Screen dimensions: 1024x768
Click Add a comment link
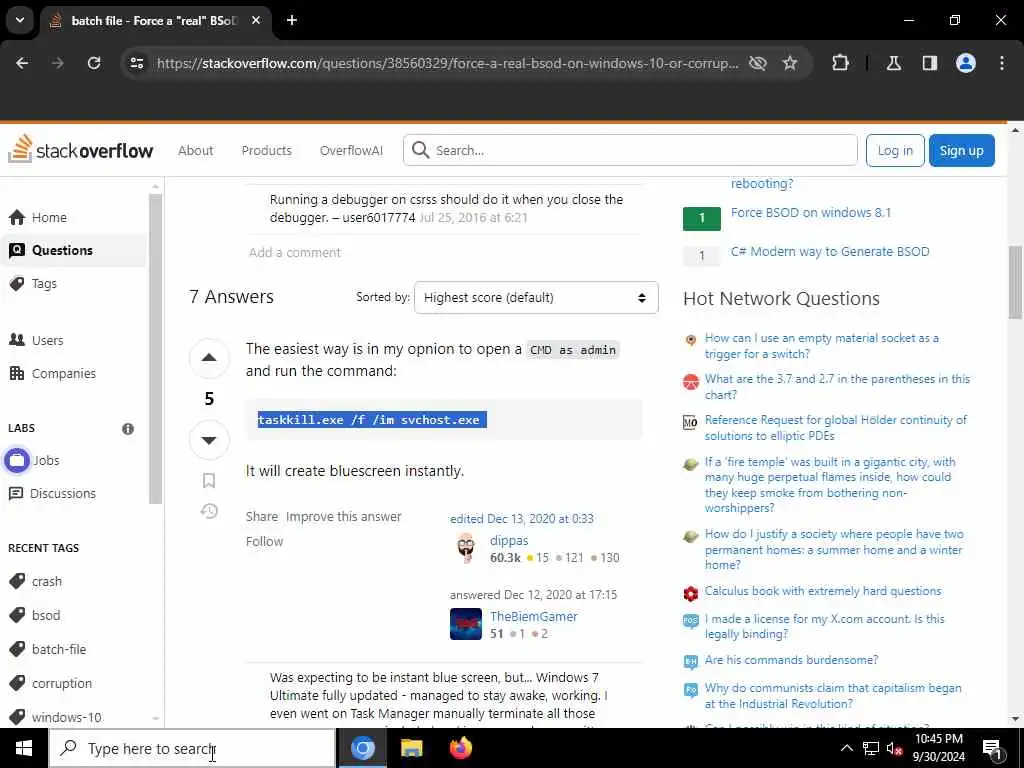pos(295,252)
